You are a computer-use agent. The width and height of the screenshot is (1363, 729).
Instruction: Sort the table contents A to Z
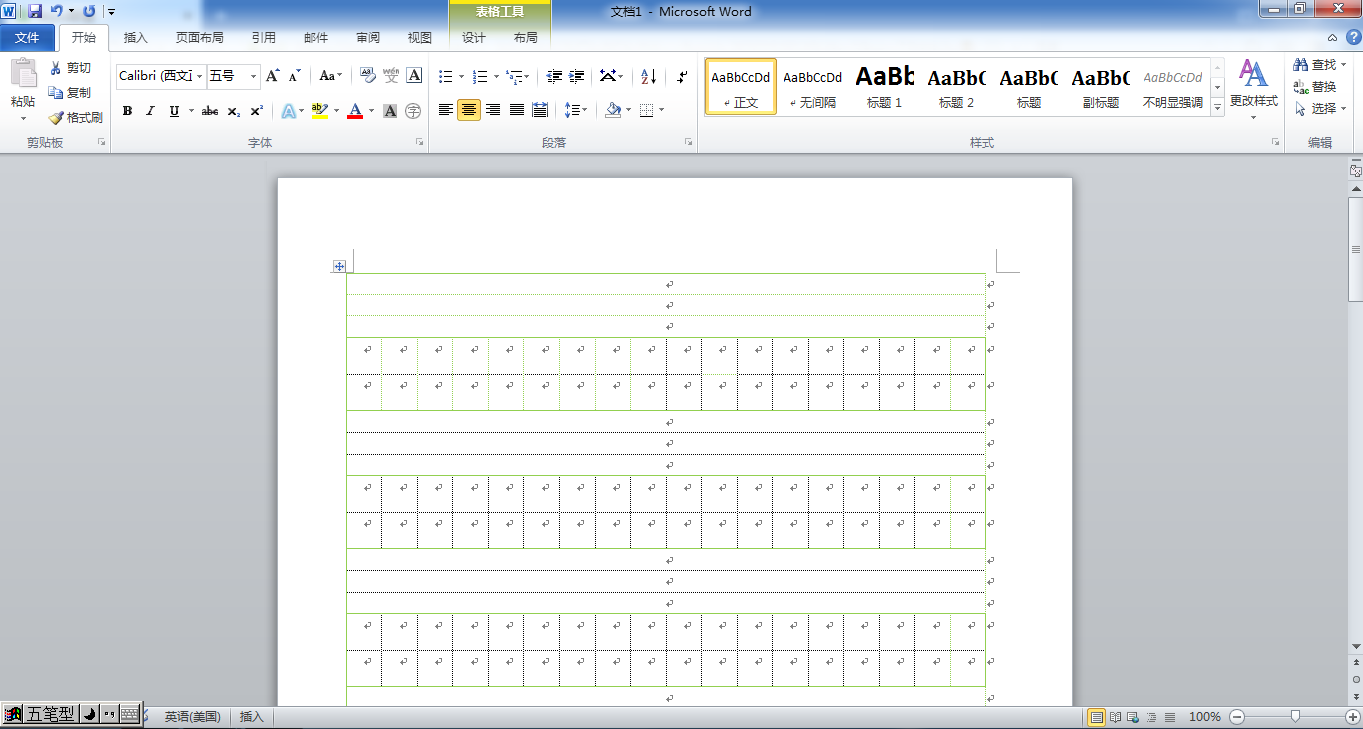tap(648, 76)
